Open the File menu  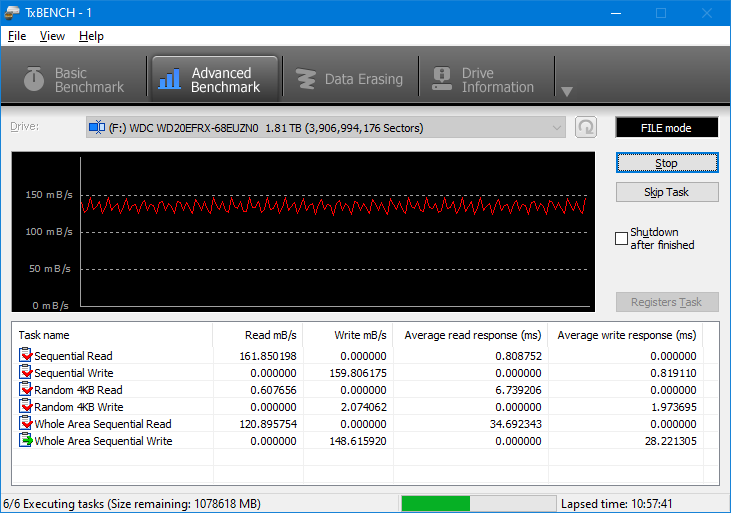17,36
